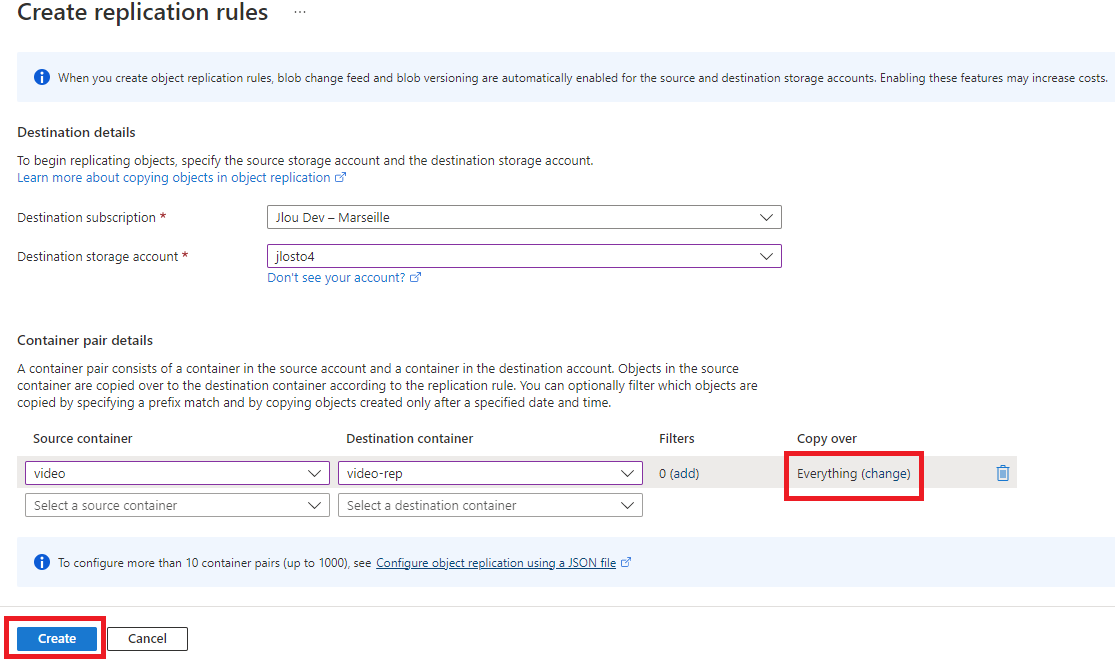Click the 'Copy over' column header
Viewport: 1115px width, 665px height.
[826, 439]
